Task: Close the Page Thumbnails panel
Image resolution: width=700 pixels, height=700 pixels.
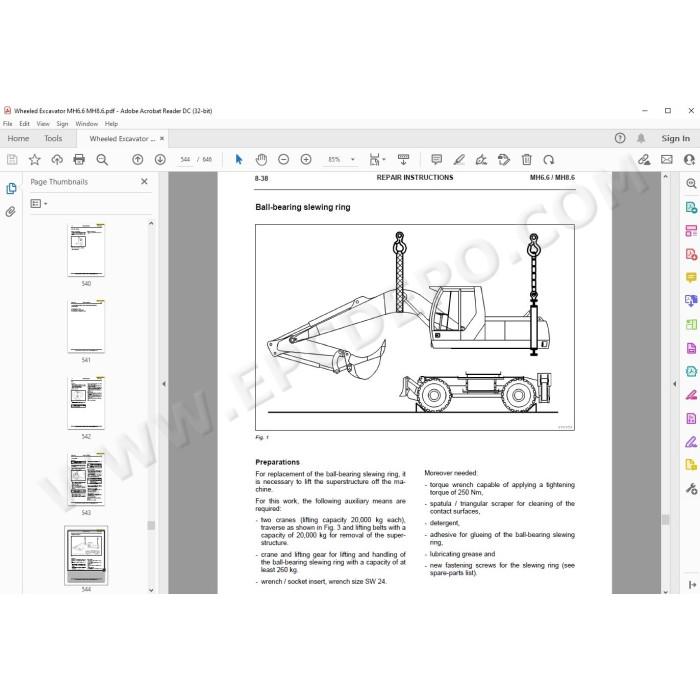Action: click(x=144, y=181)
